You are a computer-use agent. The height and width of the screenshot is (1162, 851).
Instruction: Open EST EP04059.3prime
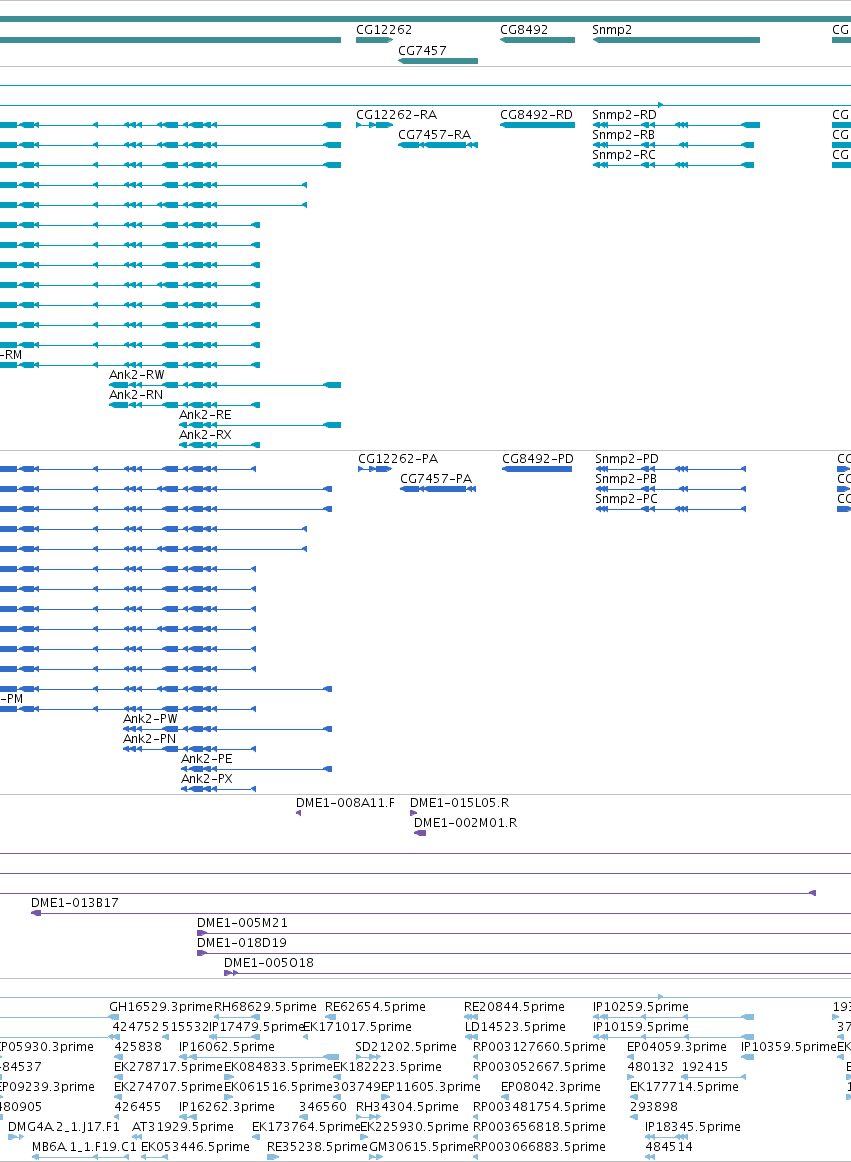(x=677, y=1046)
